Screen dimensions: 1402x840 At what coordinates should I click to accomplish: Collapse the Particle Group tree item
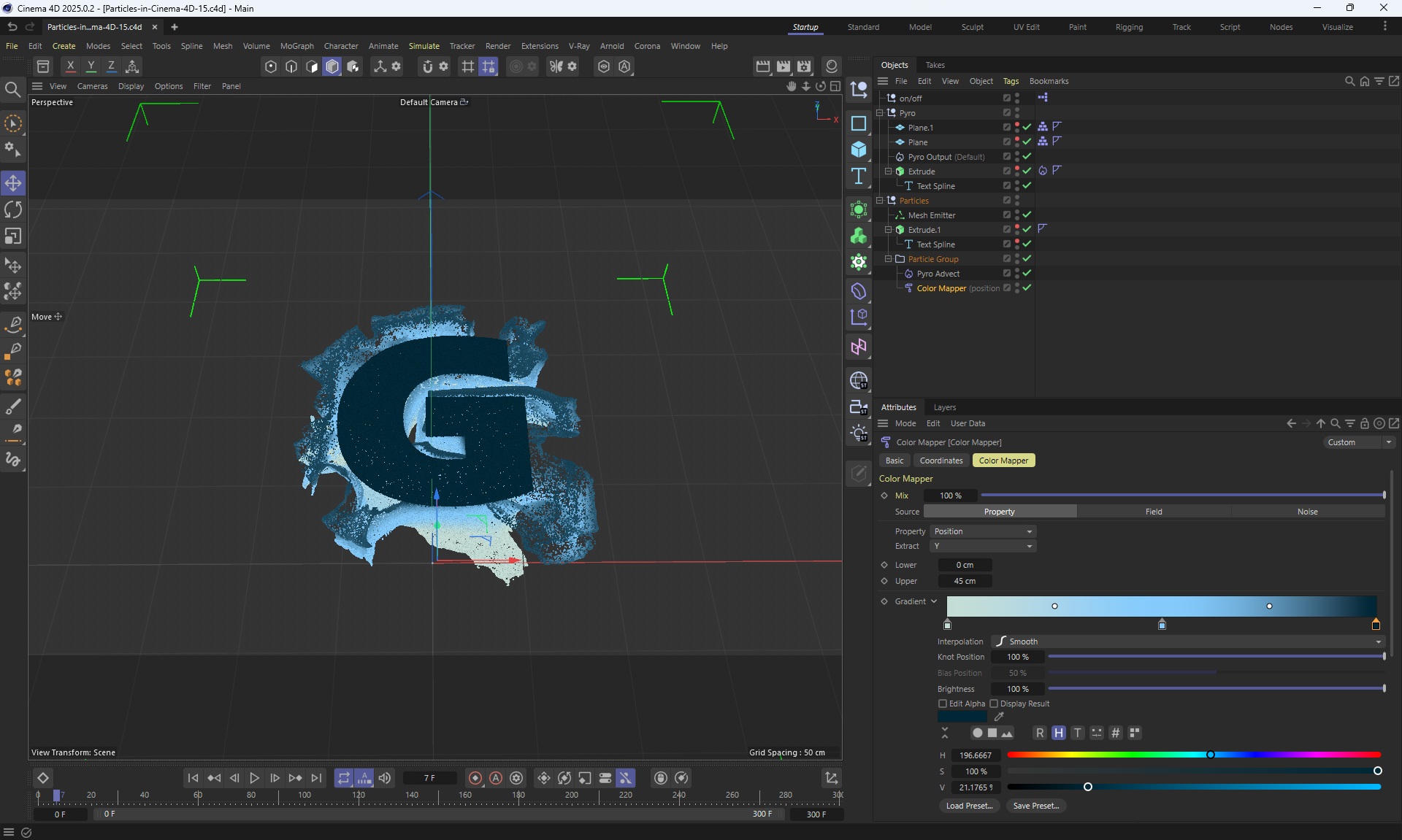[889, 259]
